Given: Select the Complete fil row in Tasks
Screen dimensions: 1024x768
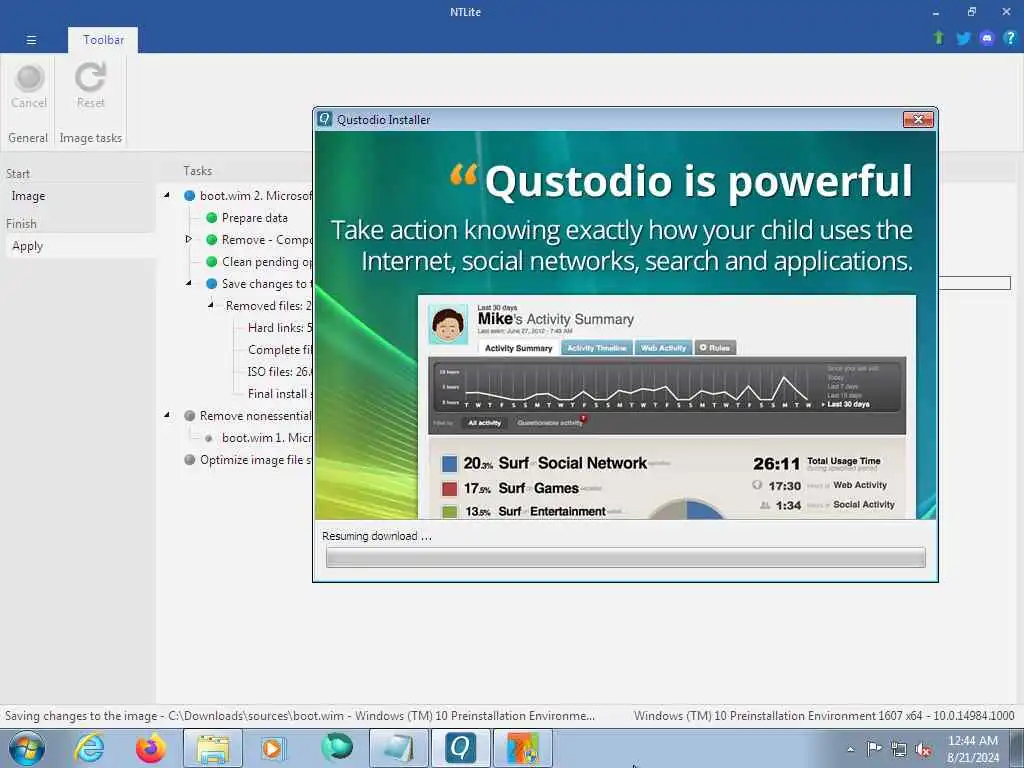Looking at the screenshot, I should click(x=280, y=350).
